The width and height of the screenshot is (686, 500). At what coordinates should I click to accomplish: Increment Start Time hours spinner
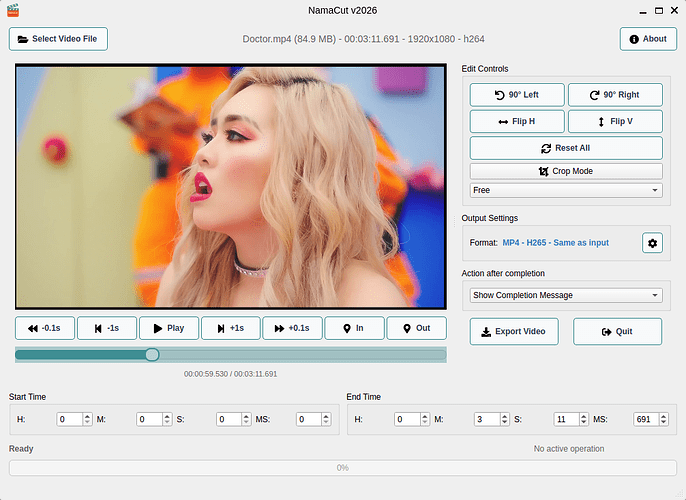pyautogui.click(x=88, y=416)
